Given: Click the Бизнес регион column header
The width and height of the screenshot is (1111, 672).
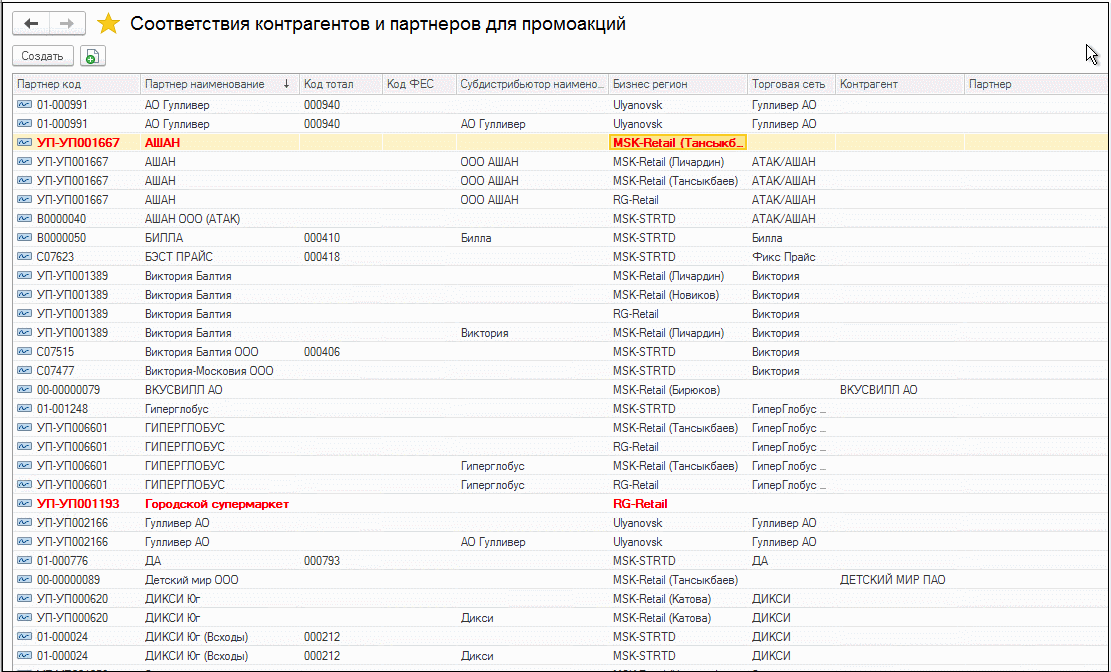Looking at the screenshot, I should 676,85.
